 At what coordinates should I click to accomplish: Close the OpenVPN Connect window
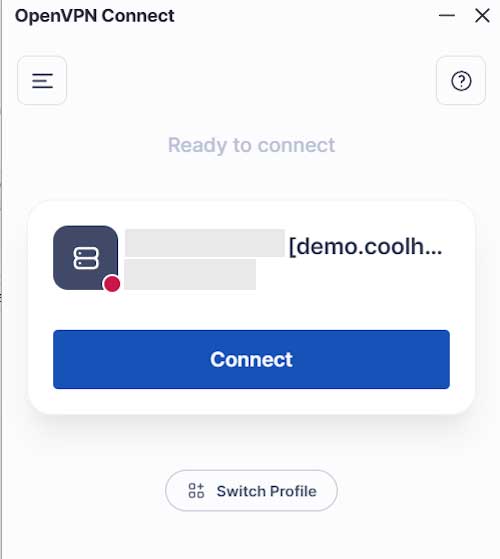[482, 16]
